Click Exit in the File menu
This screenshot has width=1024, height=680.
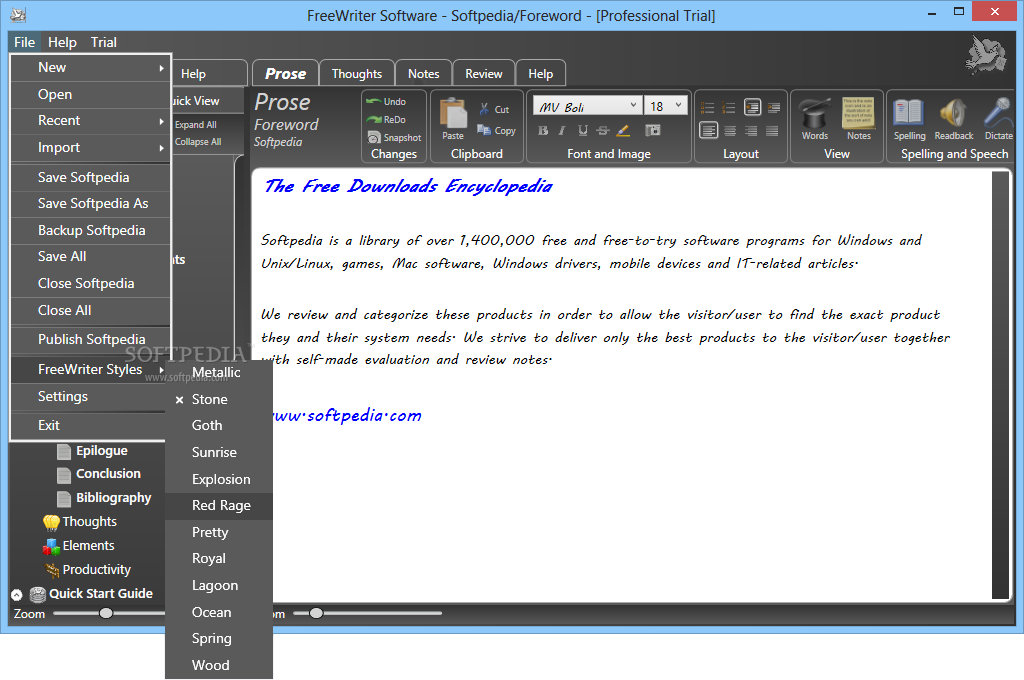pos(89,426)
